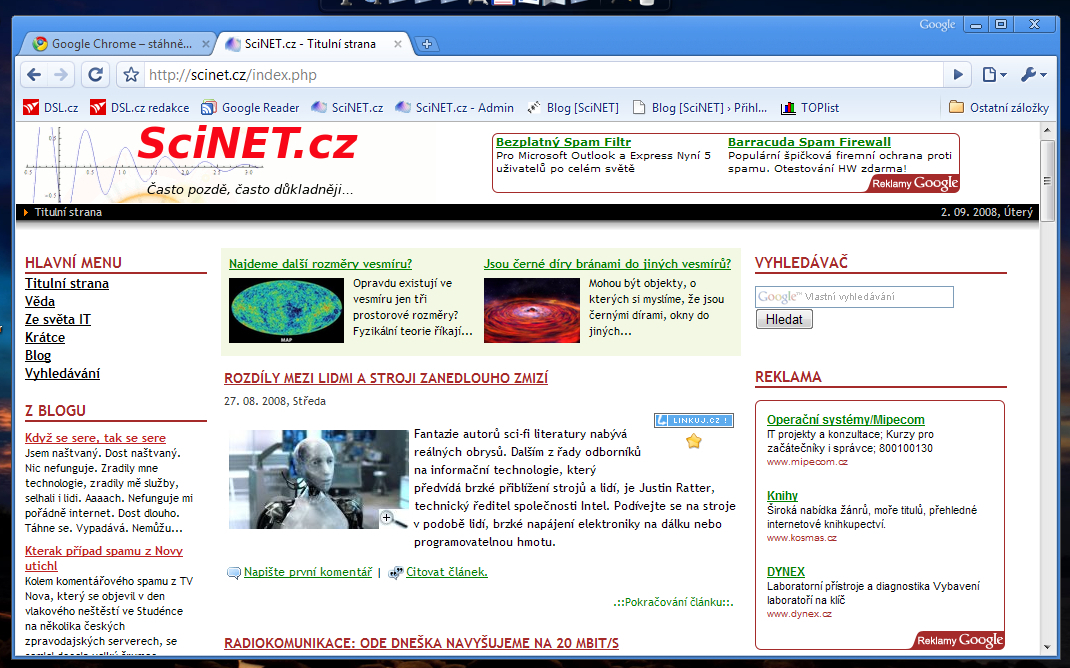The height and width of the screenshot is (668, 1070).
Task: Open Blog menu item
Action: [38, 355]
